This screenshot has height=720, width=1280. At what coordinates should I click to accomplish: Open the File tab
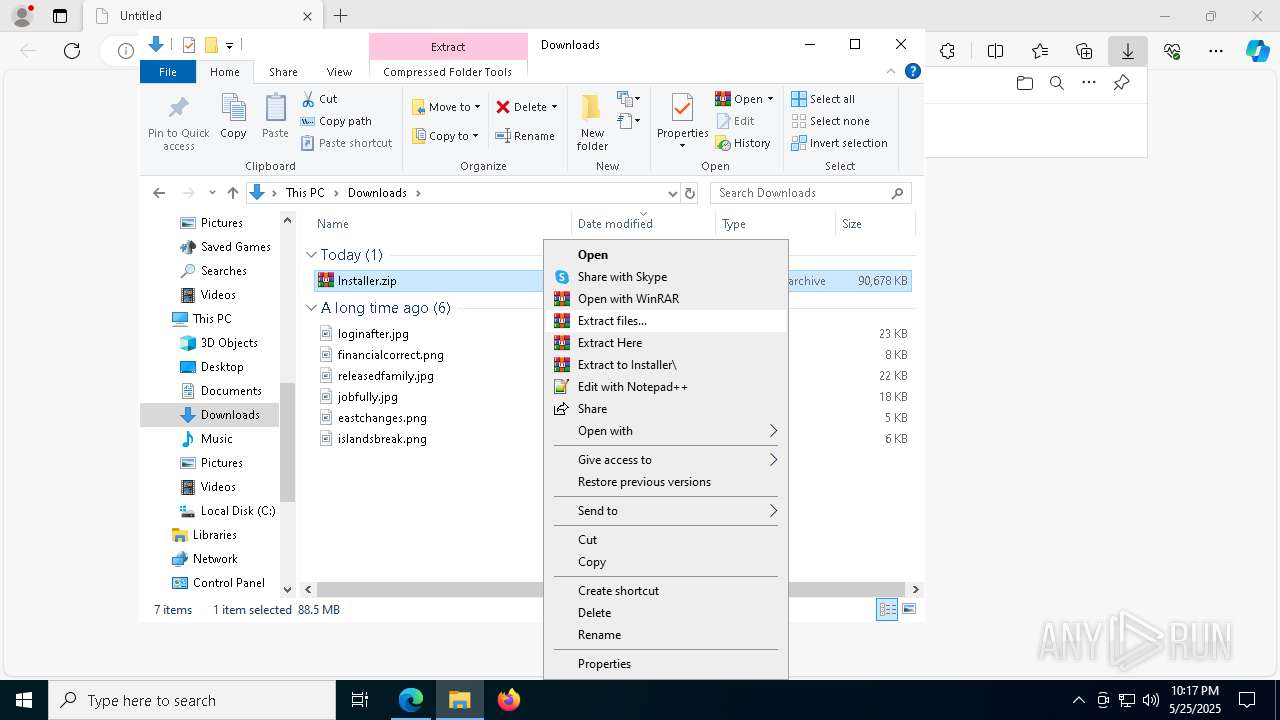pyautogui.click(x=168, y=72)
